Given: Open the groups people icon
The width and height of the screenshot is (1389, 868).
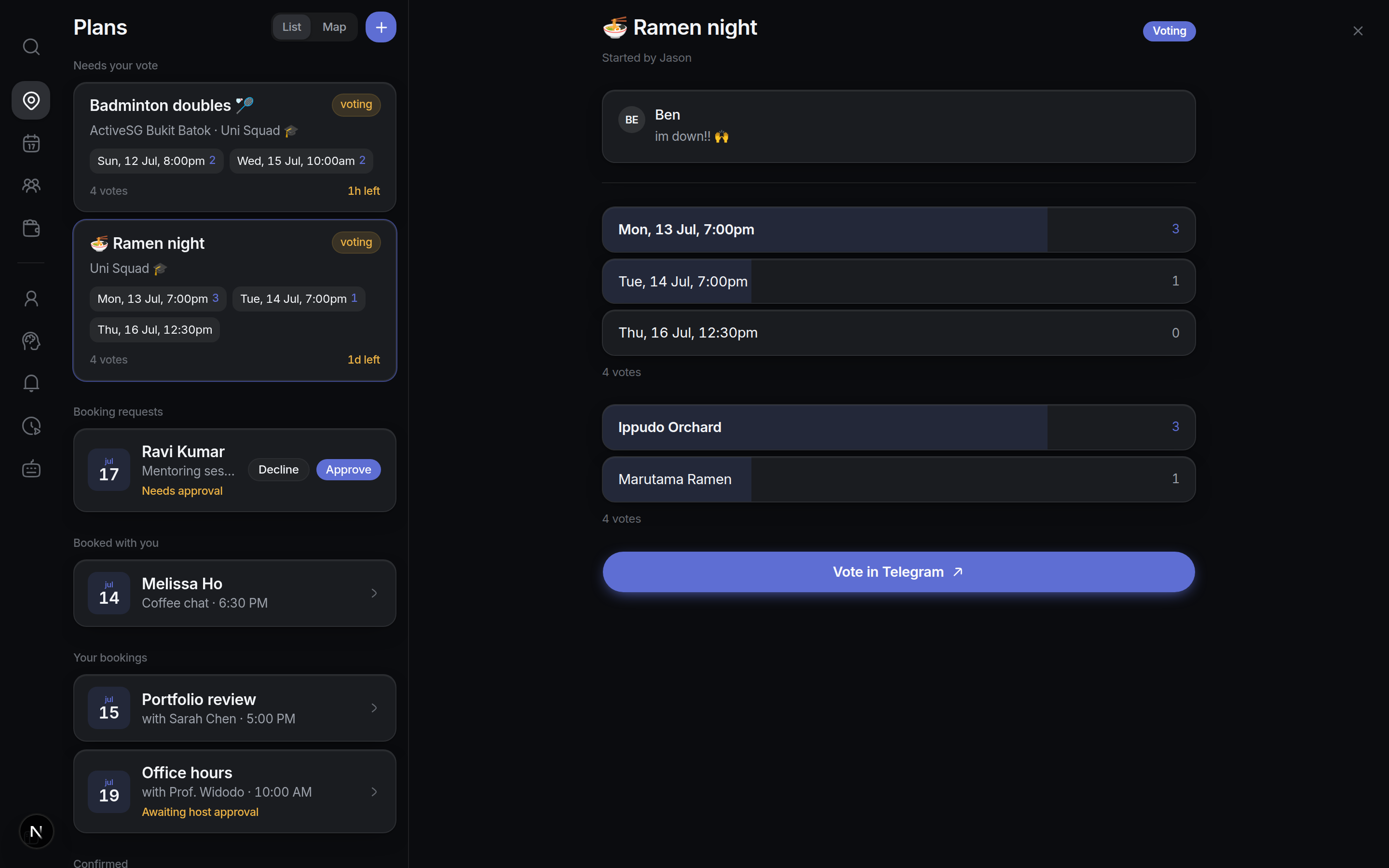Looking at the screenshot, I should click(31, 186).
